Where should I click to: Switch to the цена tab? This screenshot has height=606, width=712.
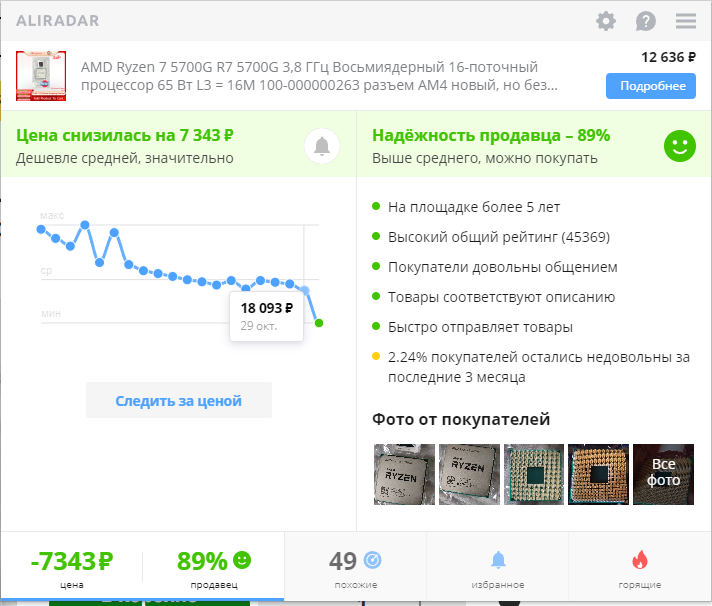(72, 566)
